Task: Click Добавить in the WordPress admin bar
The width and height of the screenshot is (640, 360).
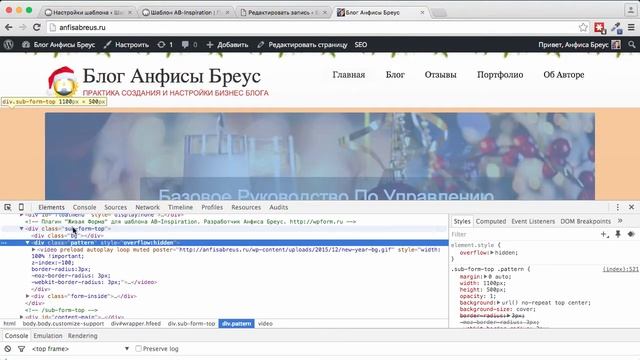Action: 227,45
